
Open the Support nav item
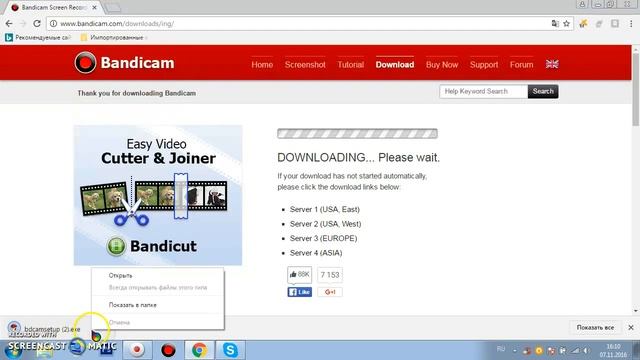coord(484,64)
